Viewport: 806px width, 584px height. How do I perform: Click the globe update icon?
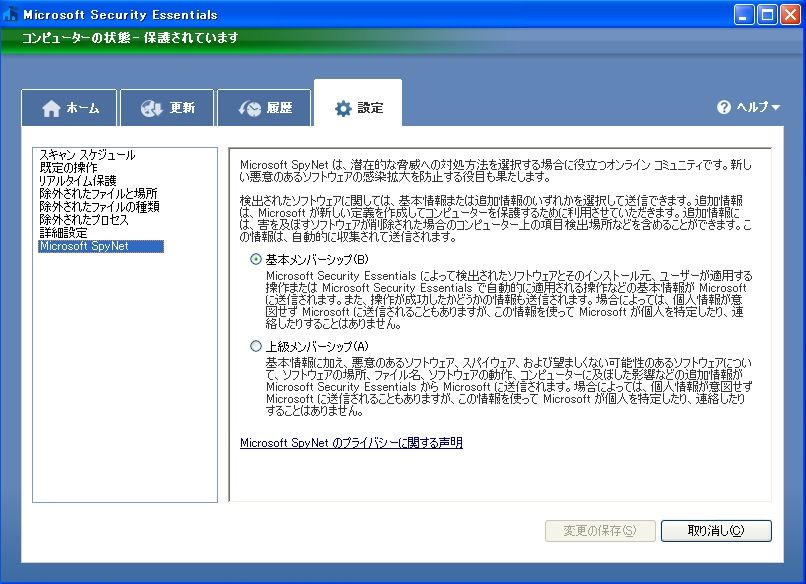[x=151, y=108]
